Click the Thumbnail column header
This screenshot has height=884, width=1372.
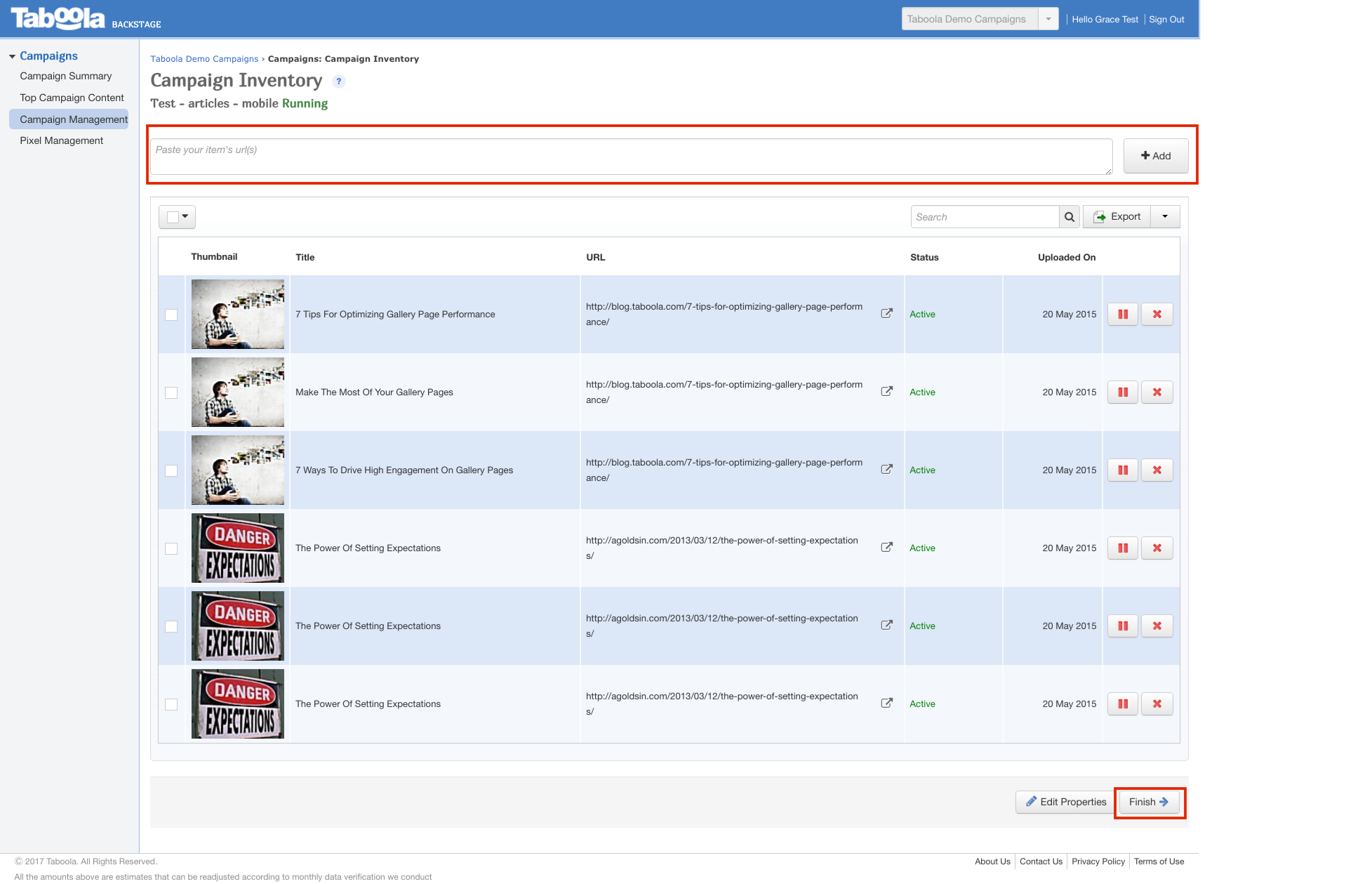(x=214, y=256)
